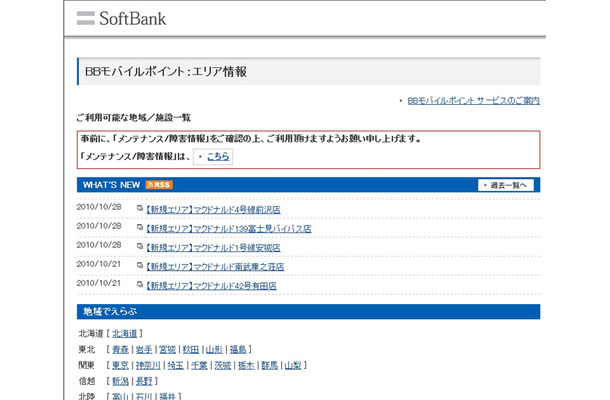Open the 新潟 area link
610x400 pixels.
[120, 381]
